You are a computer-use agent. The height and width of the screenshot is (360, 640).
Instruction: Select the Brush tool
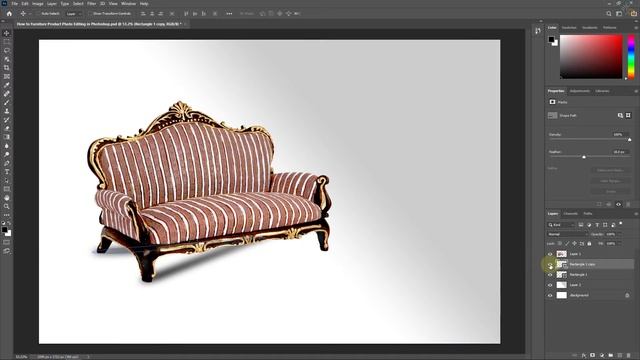7,102
